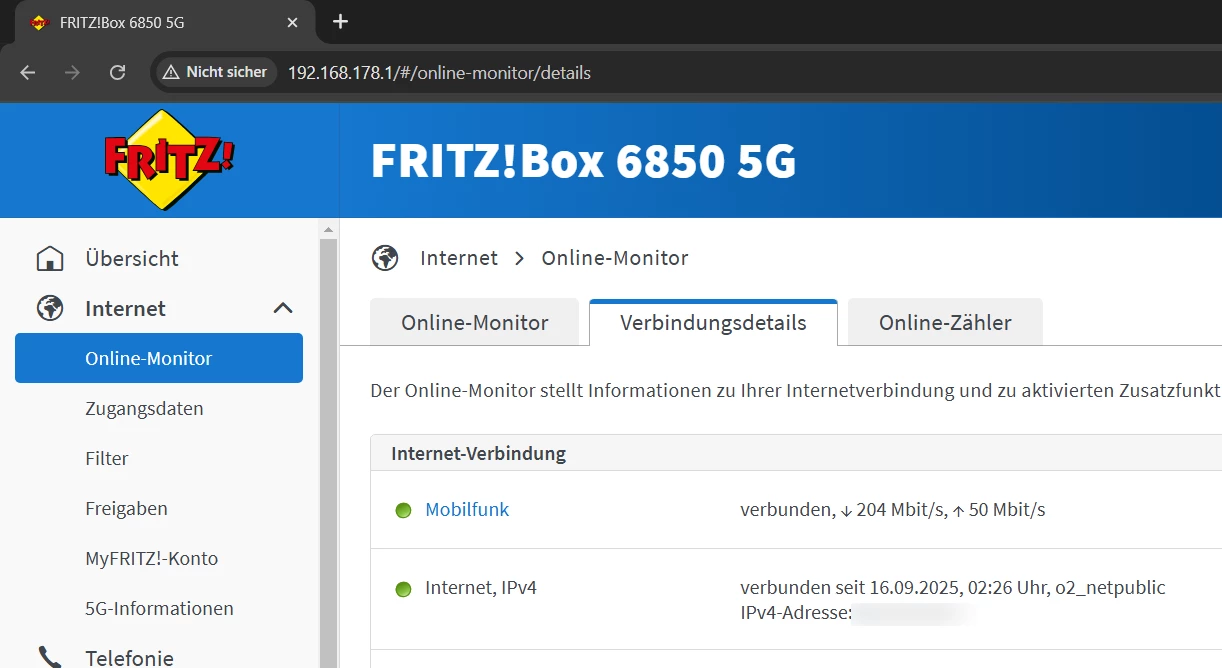Close the FRITZ!Box 6850 5G browser tab

(x=294, y=22)
